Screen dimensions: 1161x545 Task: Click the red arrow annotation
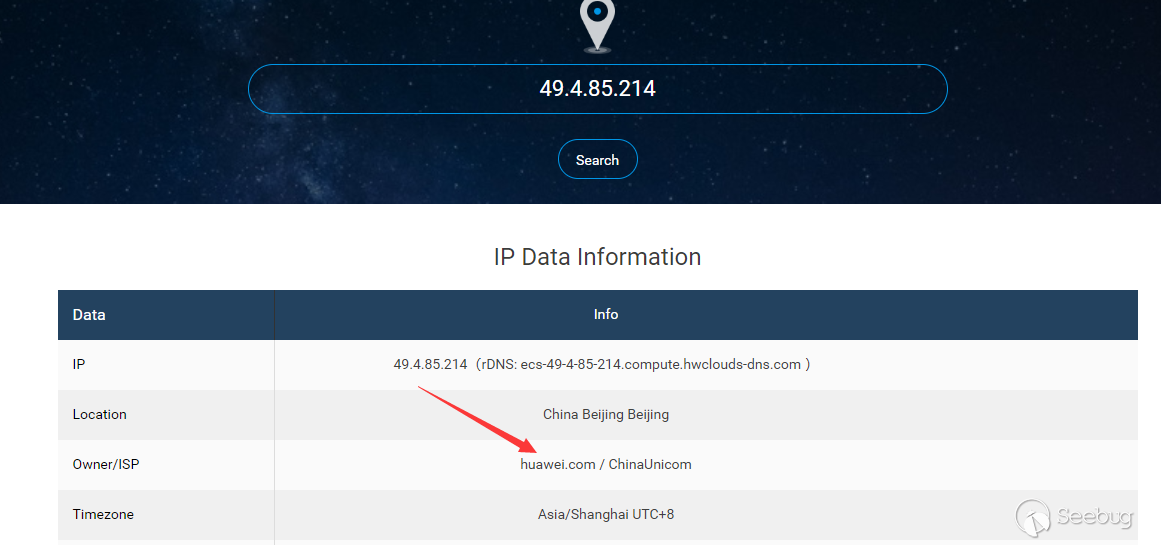coord(477,420)
